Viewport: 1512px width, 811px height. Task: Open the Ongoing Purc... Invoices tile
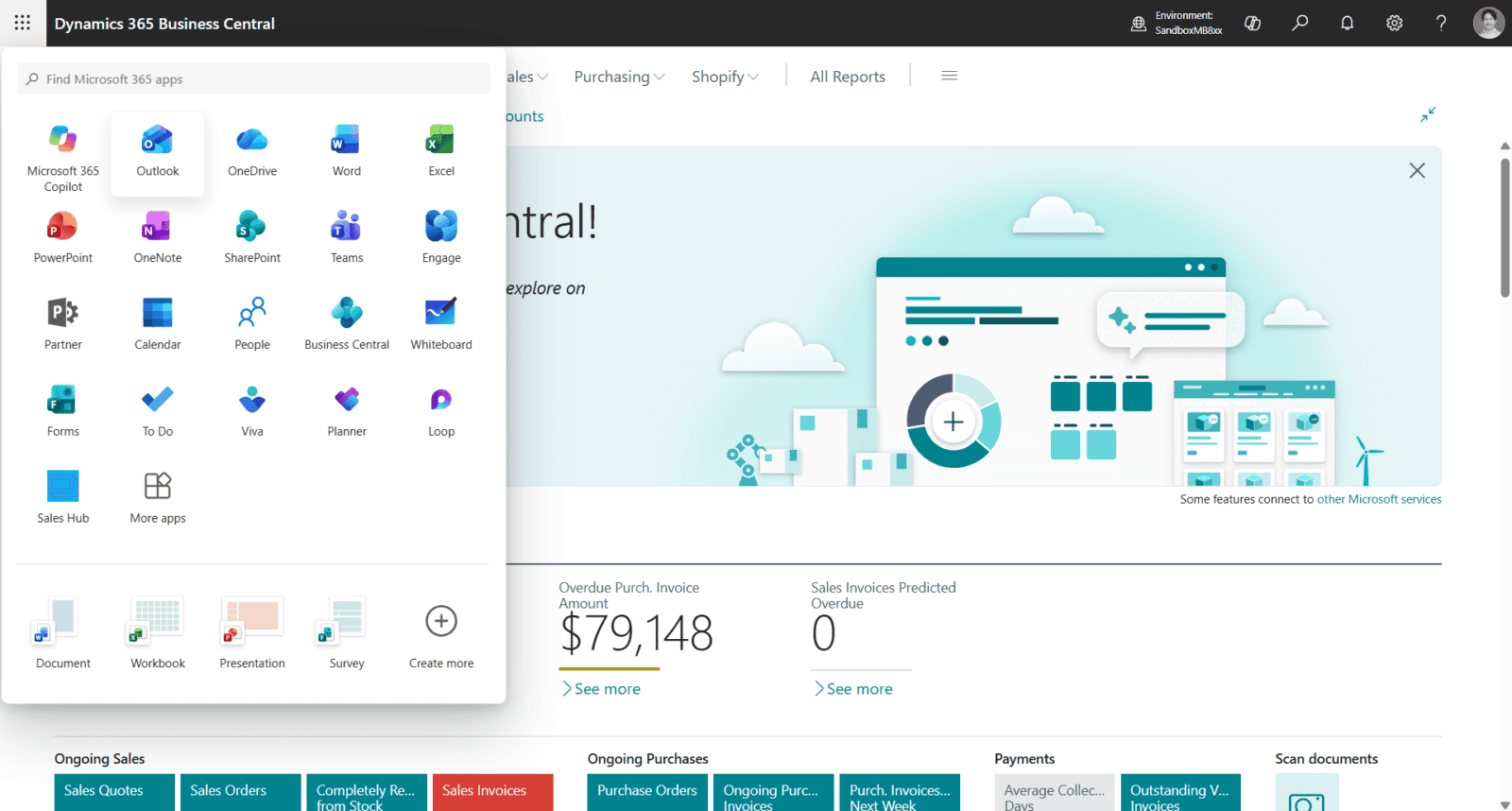pos(774,792)
